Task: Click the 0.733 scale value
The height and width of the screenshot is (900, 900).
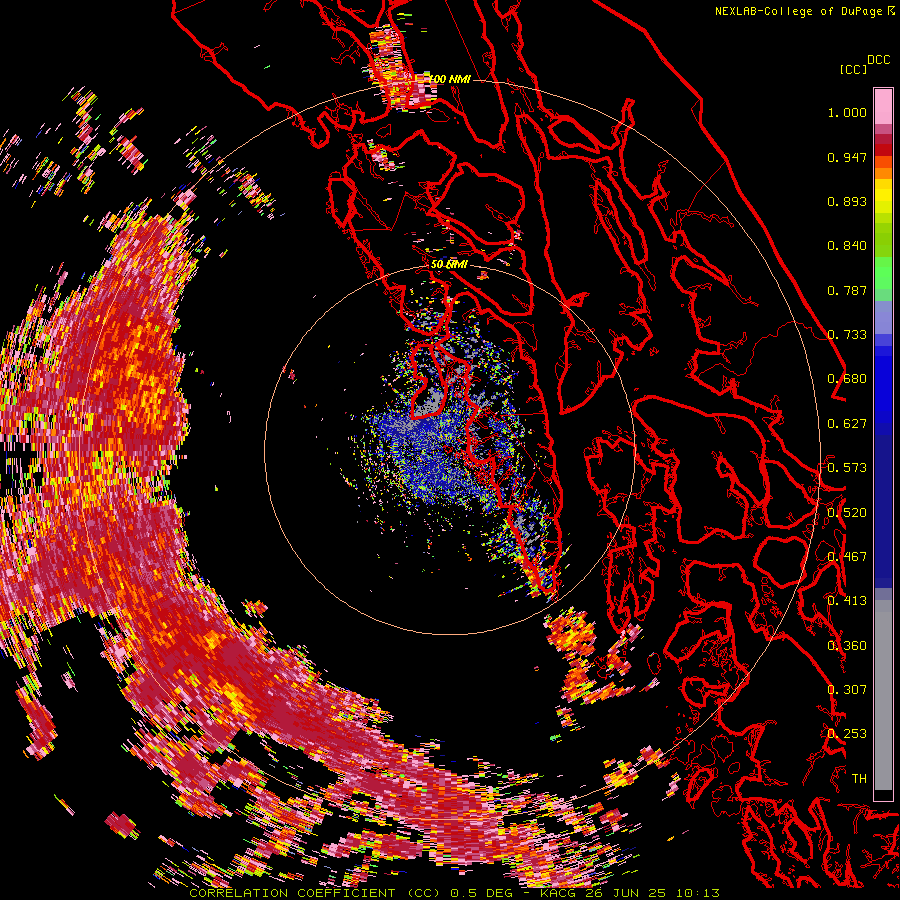Action: coord(847,335)
